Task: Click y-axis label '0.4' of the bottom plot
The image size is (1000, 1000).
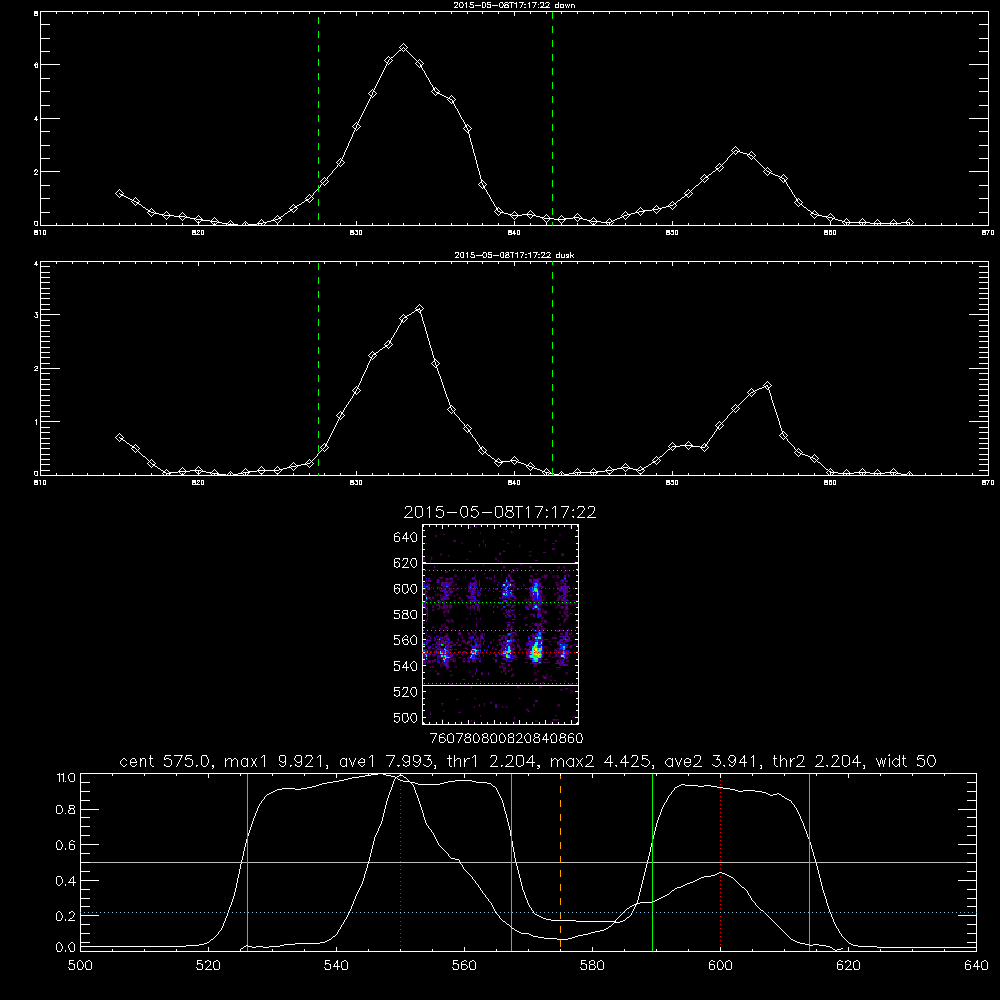Action: (66, 881)
